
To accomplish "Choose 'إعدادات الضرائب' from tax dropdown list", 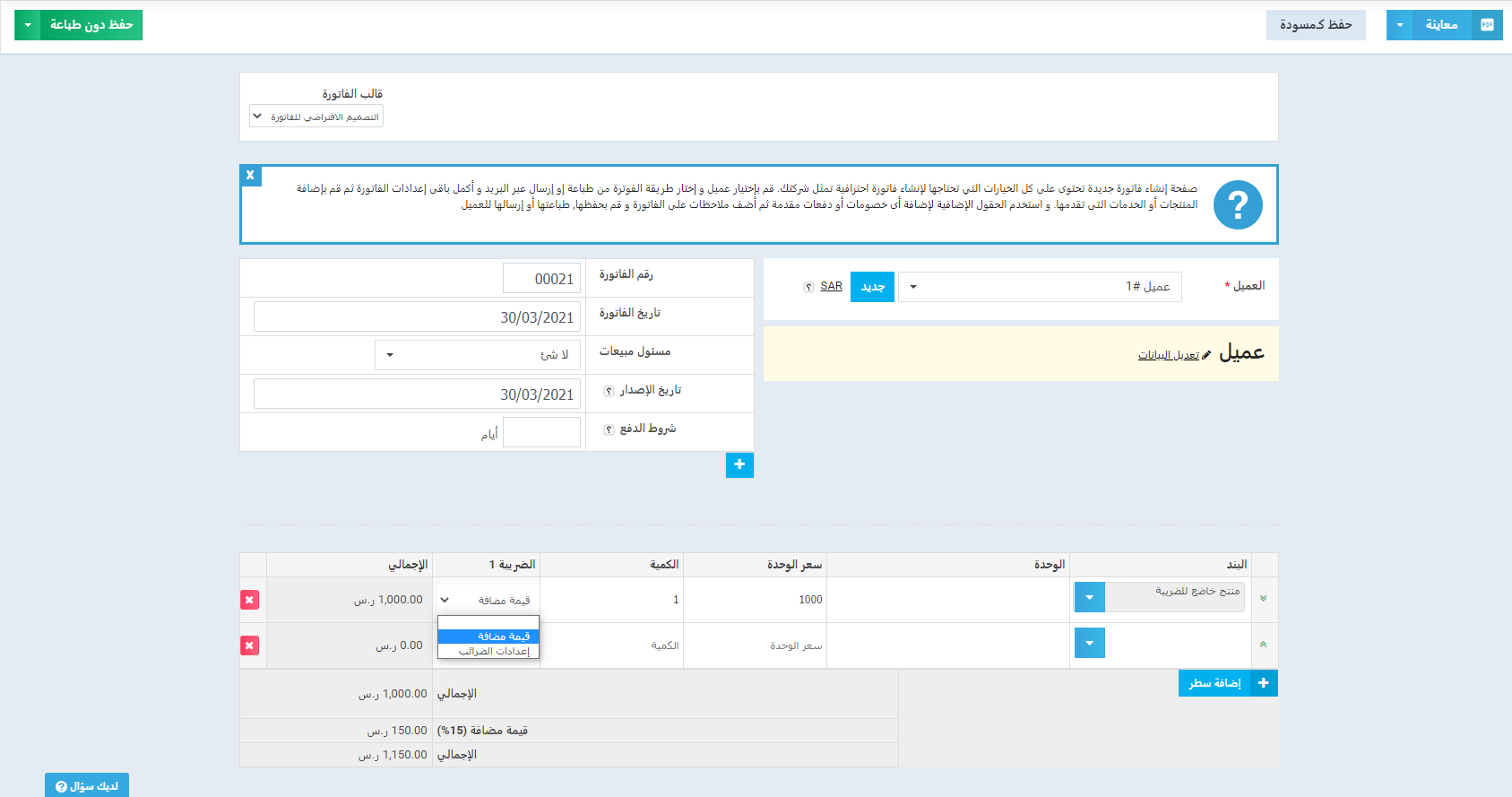I will 488,651.
